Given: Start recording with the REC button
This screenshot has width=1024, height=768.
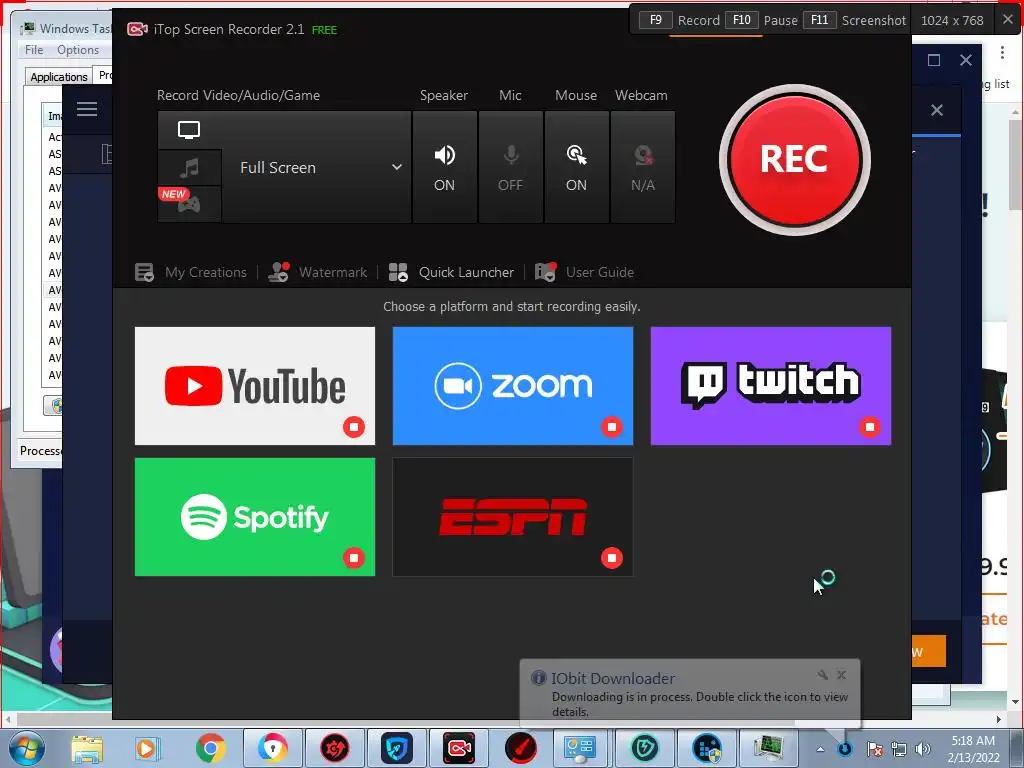Looking at the screenshot, I should (794, 159).
